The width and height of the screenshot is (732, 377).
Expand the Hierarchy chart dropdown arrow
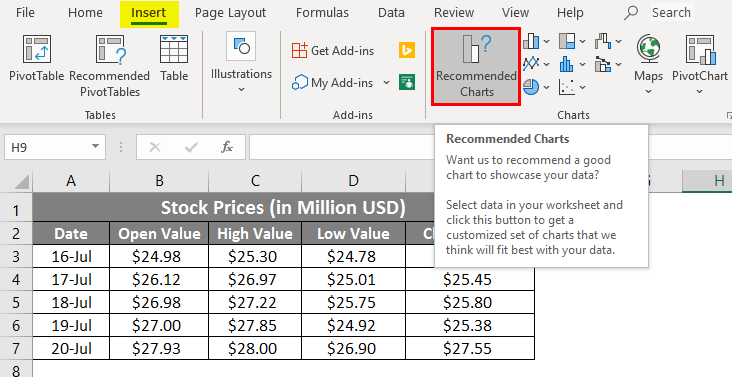[x=582, y=42]
